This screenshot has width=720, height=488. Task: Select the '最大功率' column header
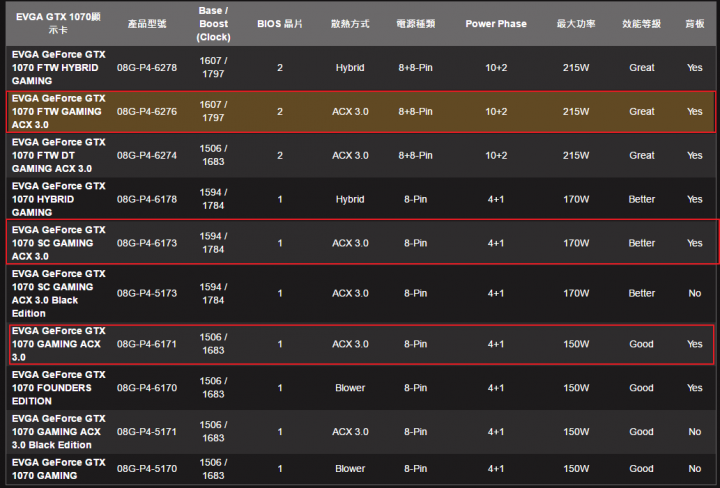(576, 24)
